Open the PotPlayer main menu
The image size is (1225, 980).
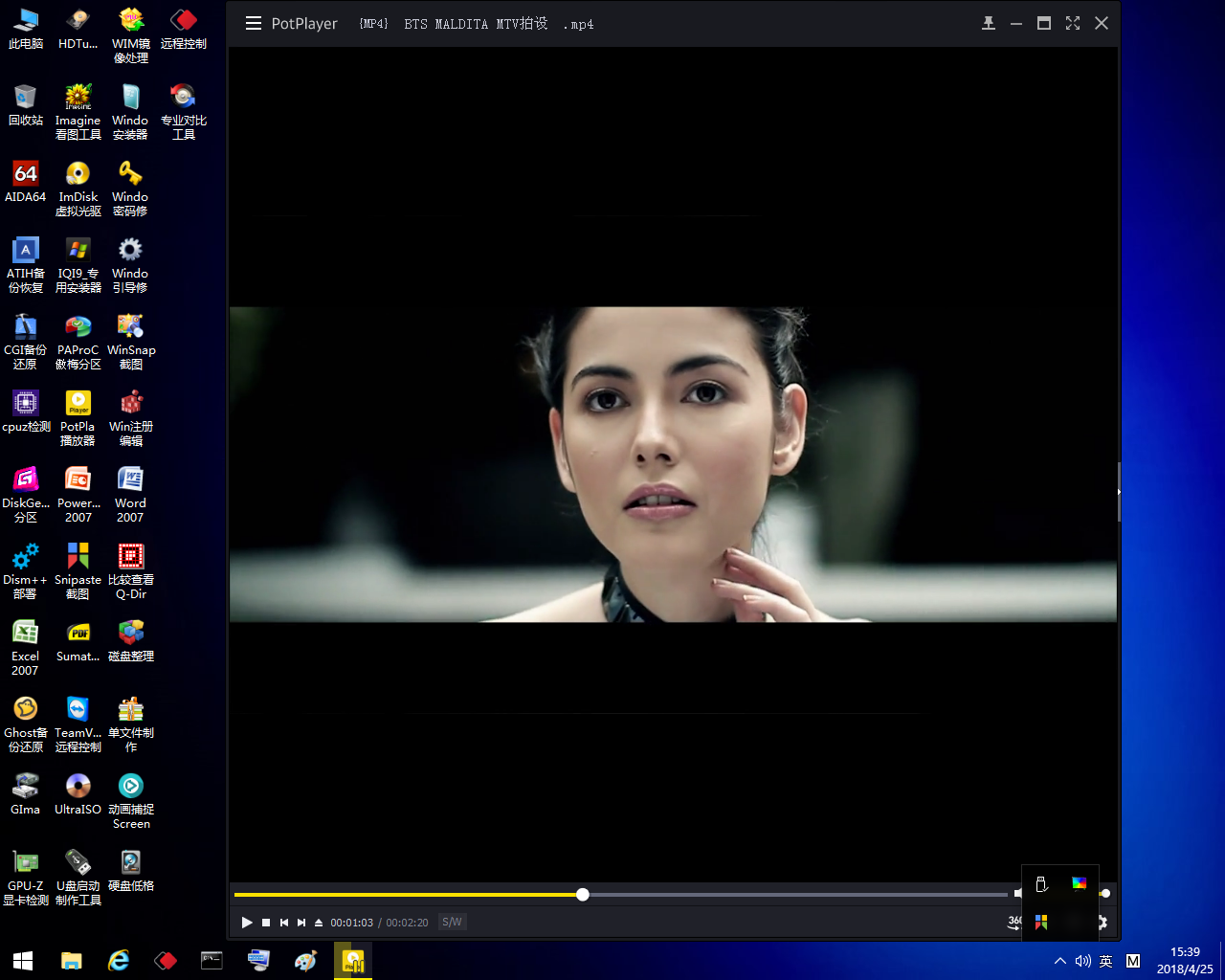[x=253, y=24]
